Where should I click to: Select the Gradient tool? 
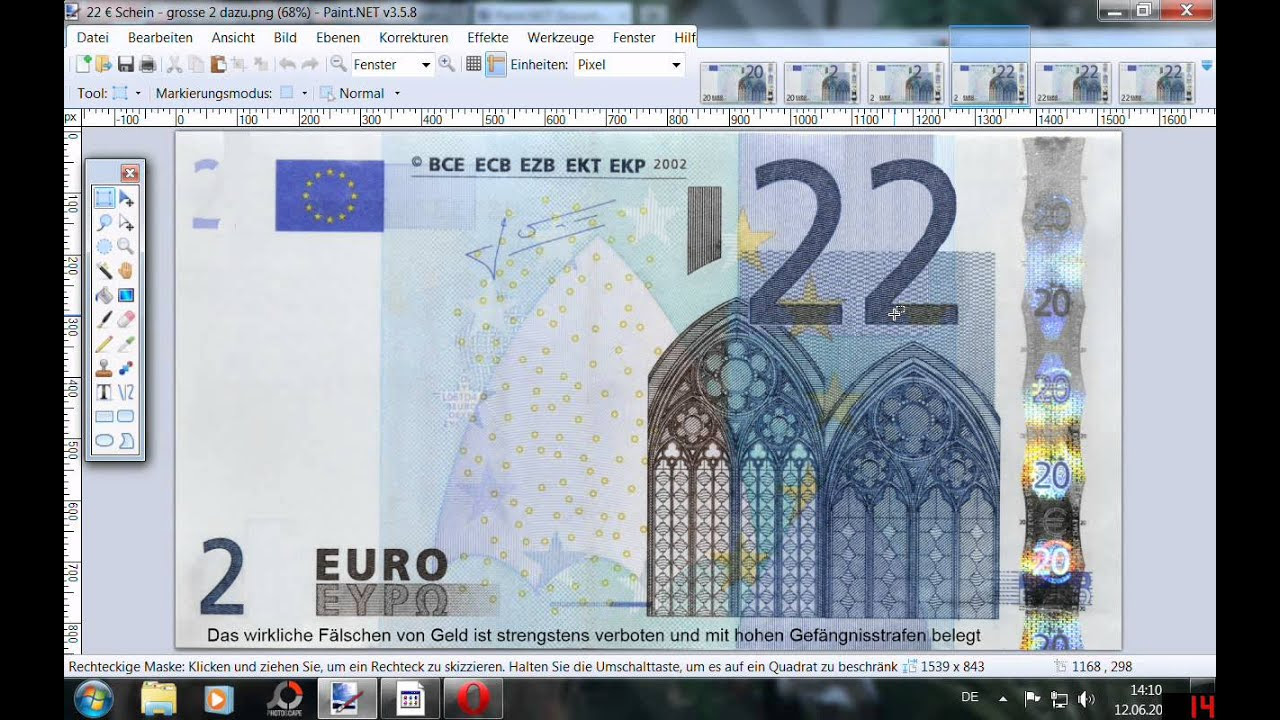126,295
